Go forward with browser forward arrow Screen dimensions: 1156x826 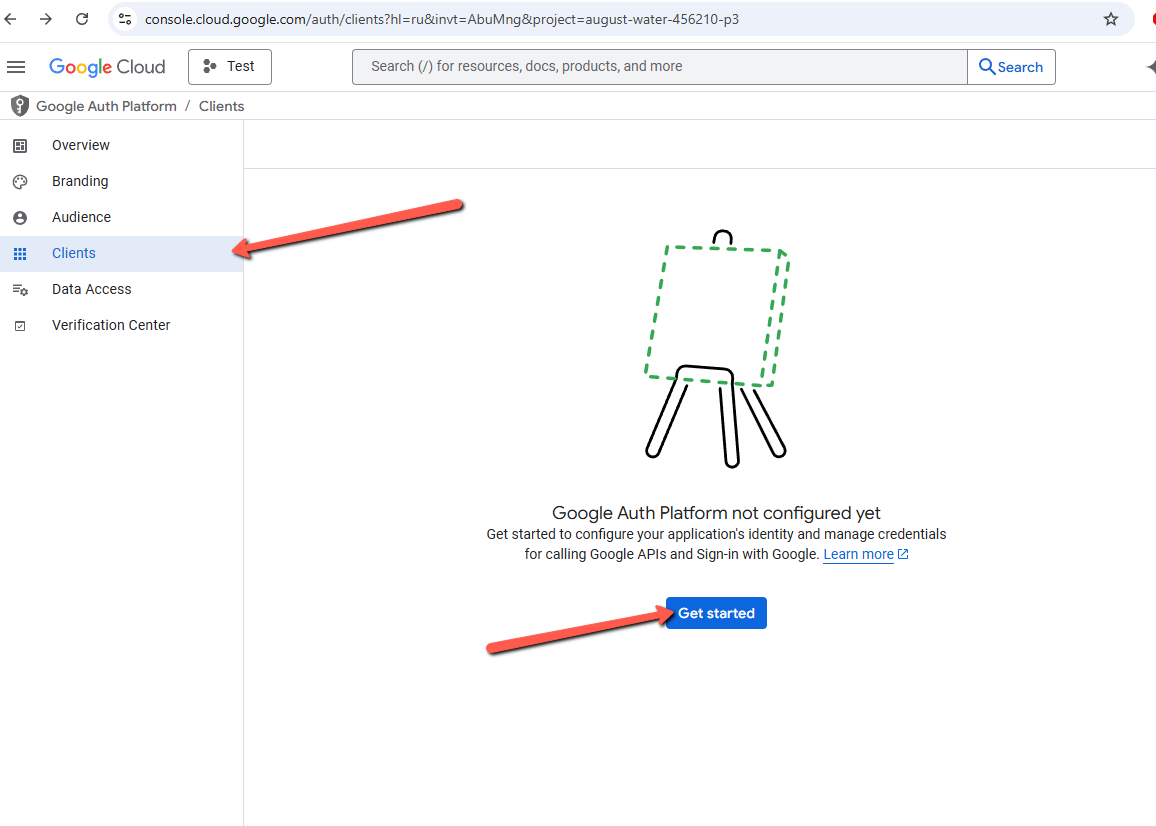[46, 19]
